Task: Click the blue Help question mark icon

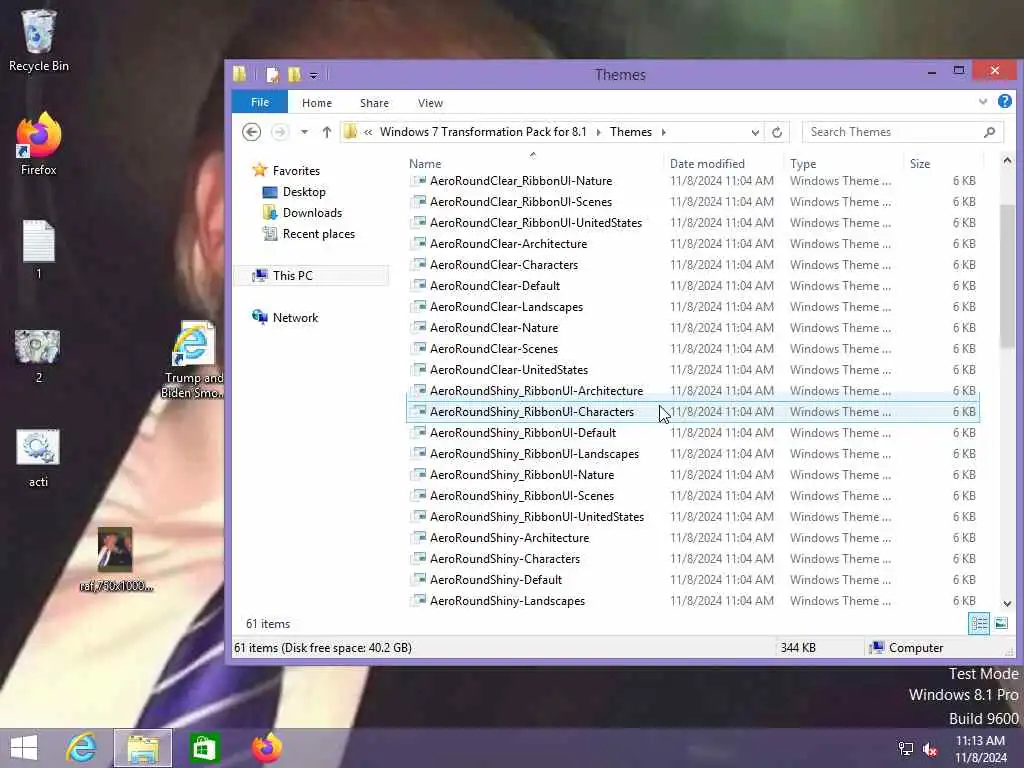Action: 1005,101
